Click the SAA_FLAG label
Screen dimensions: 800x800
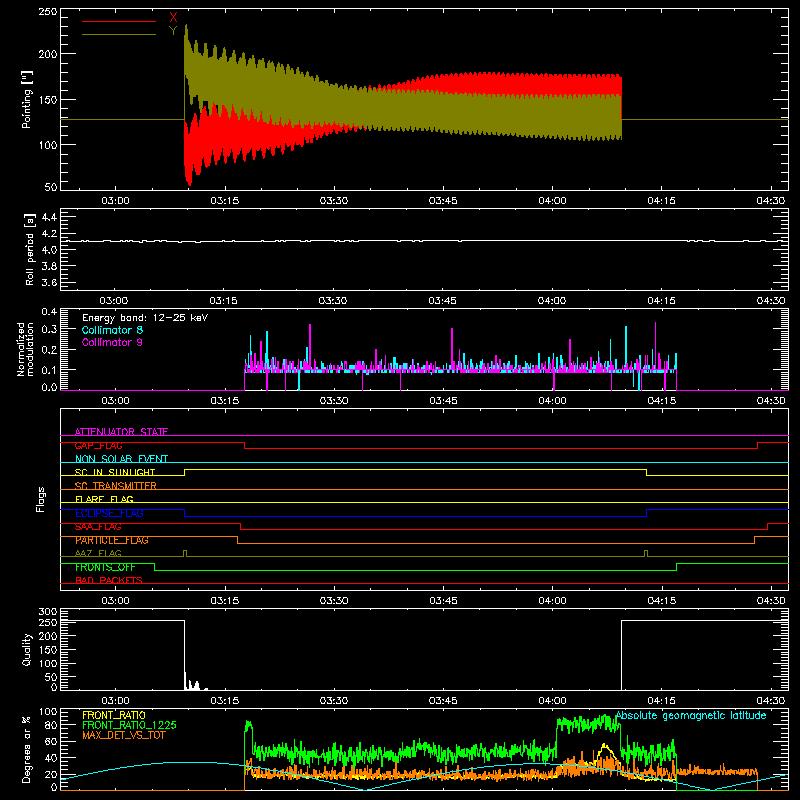tap(98, 527)
